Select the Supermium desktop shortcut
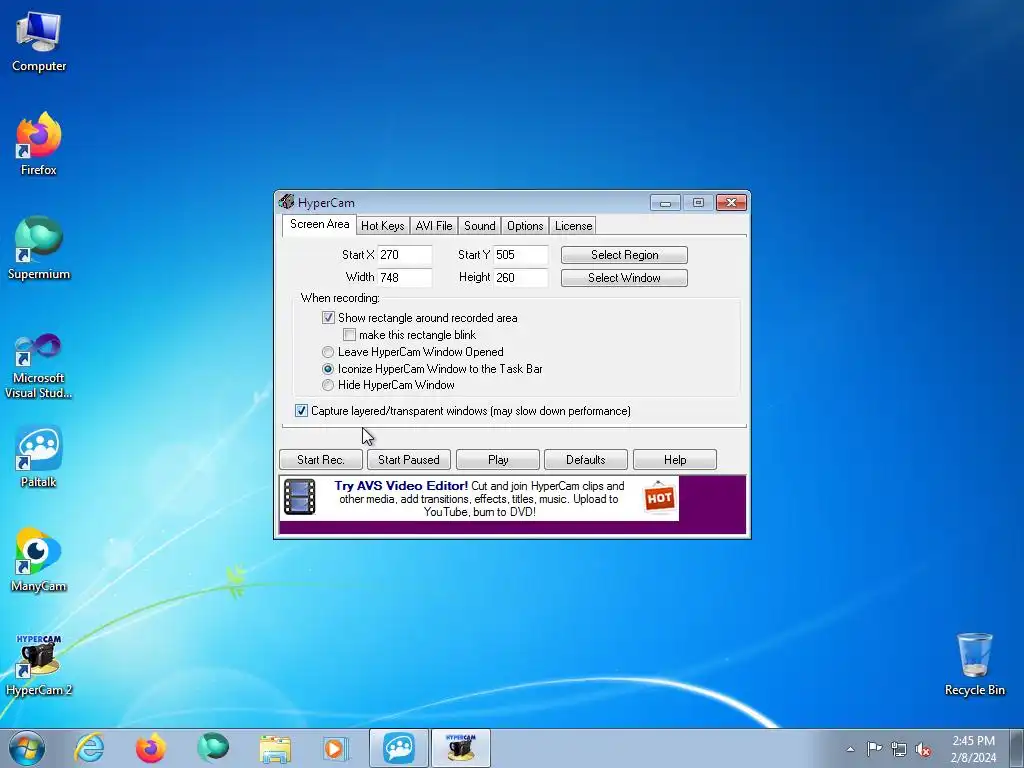The height and width of the screenshot is (768, 1024). pyautogui.click(x=39, y=248)
